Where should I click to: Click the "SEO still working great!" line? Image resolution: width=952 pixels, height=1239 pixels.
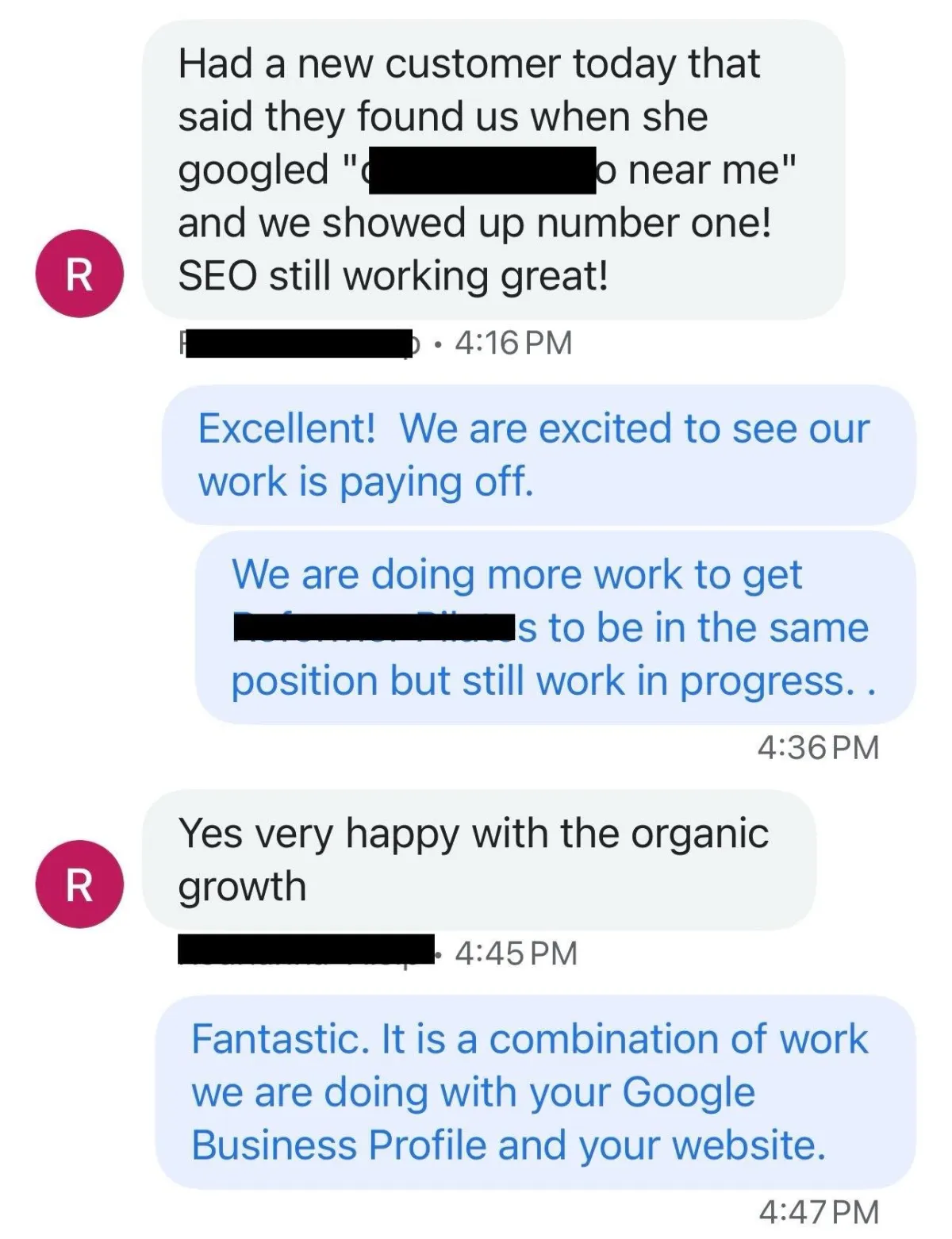[x=393, y=276]
